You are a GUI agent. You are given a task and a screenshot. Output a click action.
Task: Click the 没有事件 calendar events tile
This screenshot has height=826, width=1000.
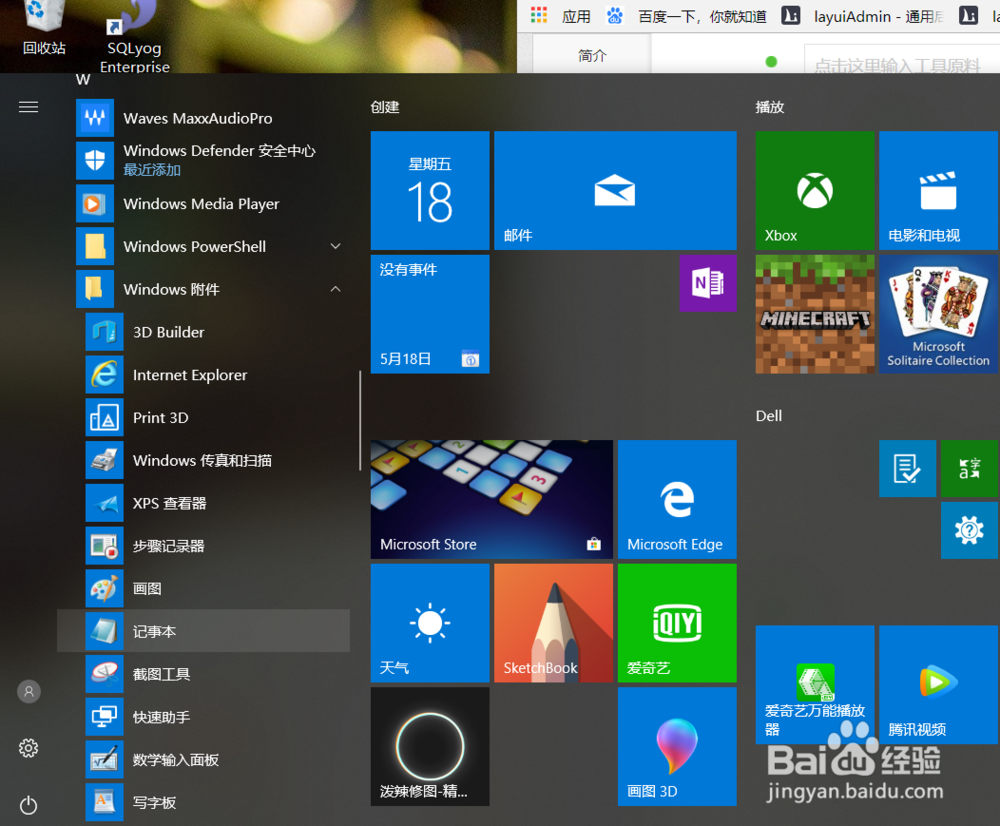coord(430,314)
